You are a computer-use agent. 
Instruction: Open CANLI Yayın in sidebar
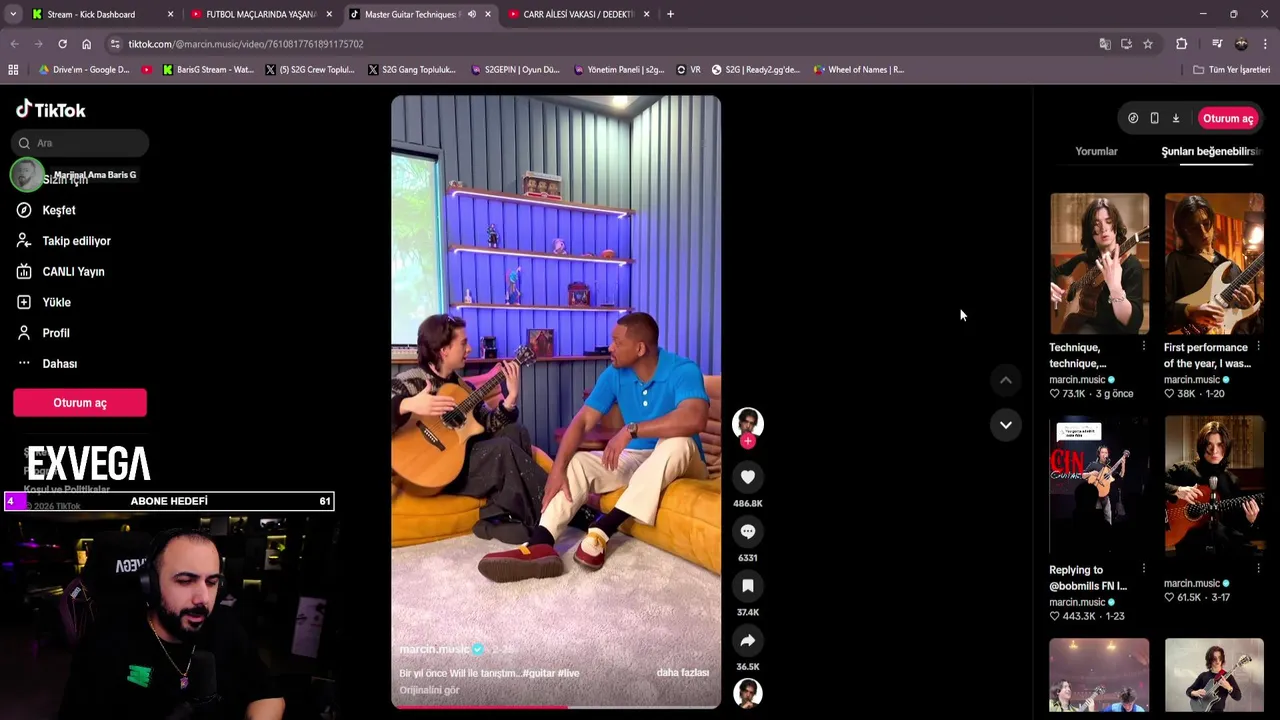coord(60,272)
